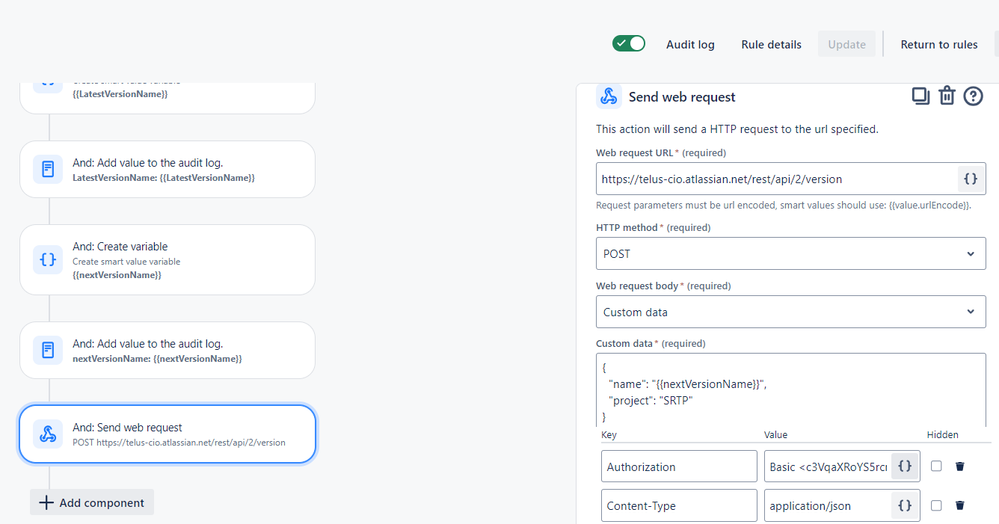This screenshot has width=999, height=524.
Task: Click Add component
Action: 92,502
